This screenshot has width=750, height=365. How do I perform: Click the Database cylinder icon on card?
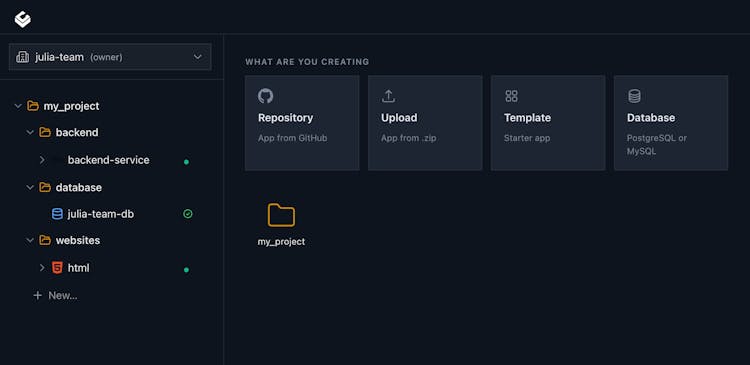pyautogui.click(x=634, y=96)
